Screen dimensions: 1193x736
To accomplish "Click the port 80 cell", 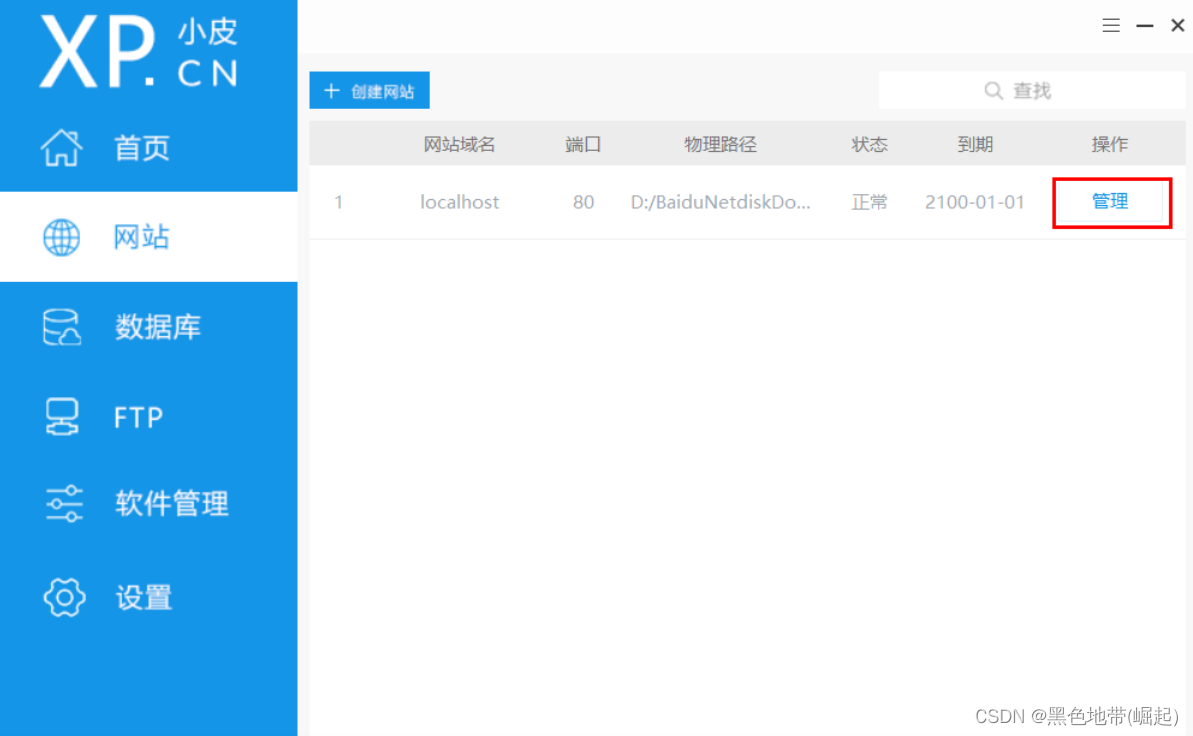I will coord(584,202).
